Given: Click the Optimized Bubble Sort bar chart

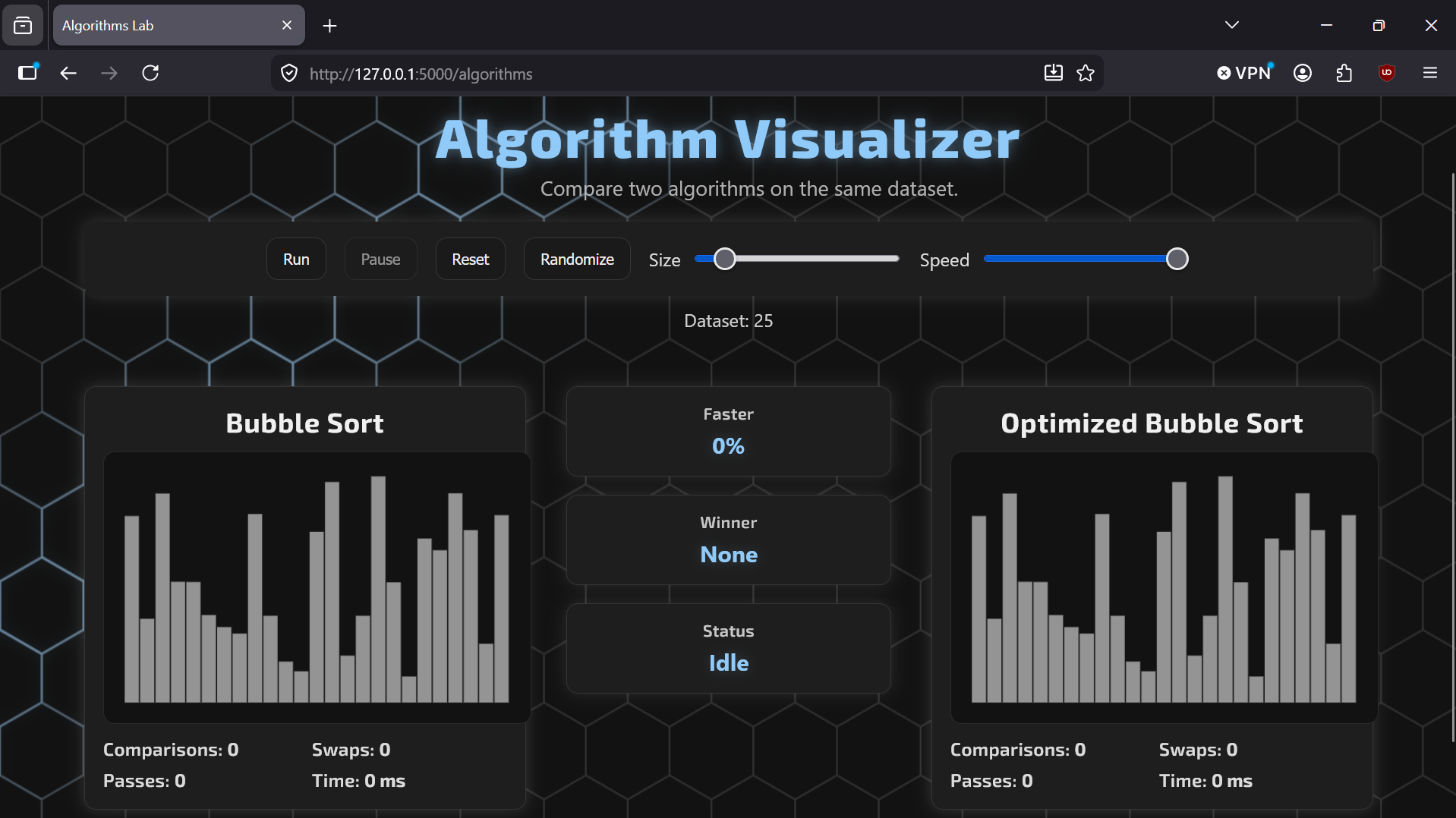Looking at the screenshot, I should [1164, 588].
